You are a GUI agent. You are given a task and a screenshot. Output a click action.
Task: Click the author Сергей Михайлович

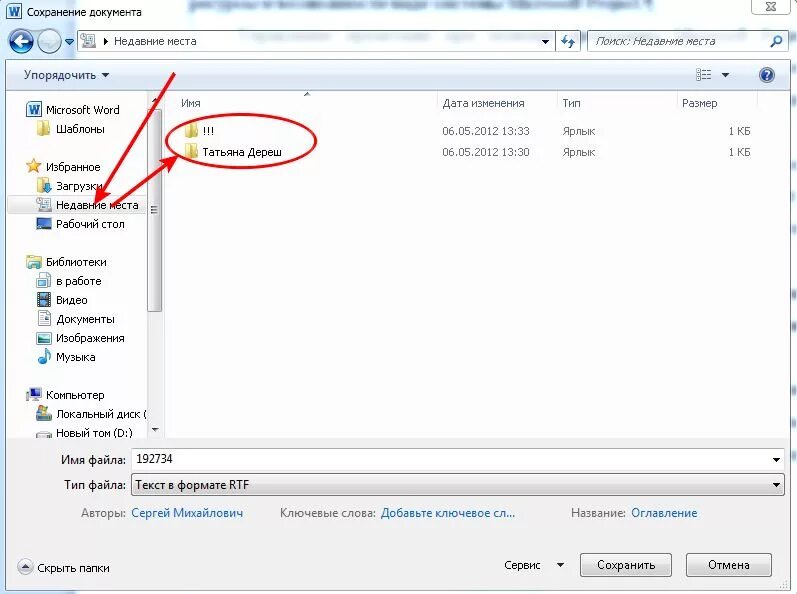point(187,513)
